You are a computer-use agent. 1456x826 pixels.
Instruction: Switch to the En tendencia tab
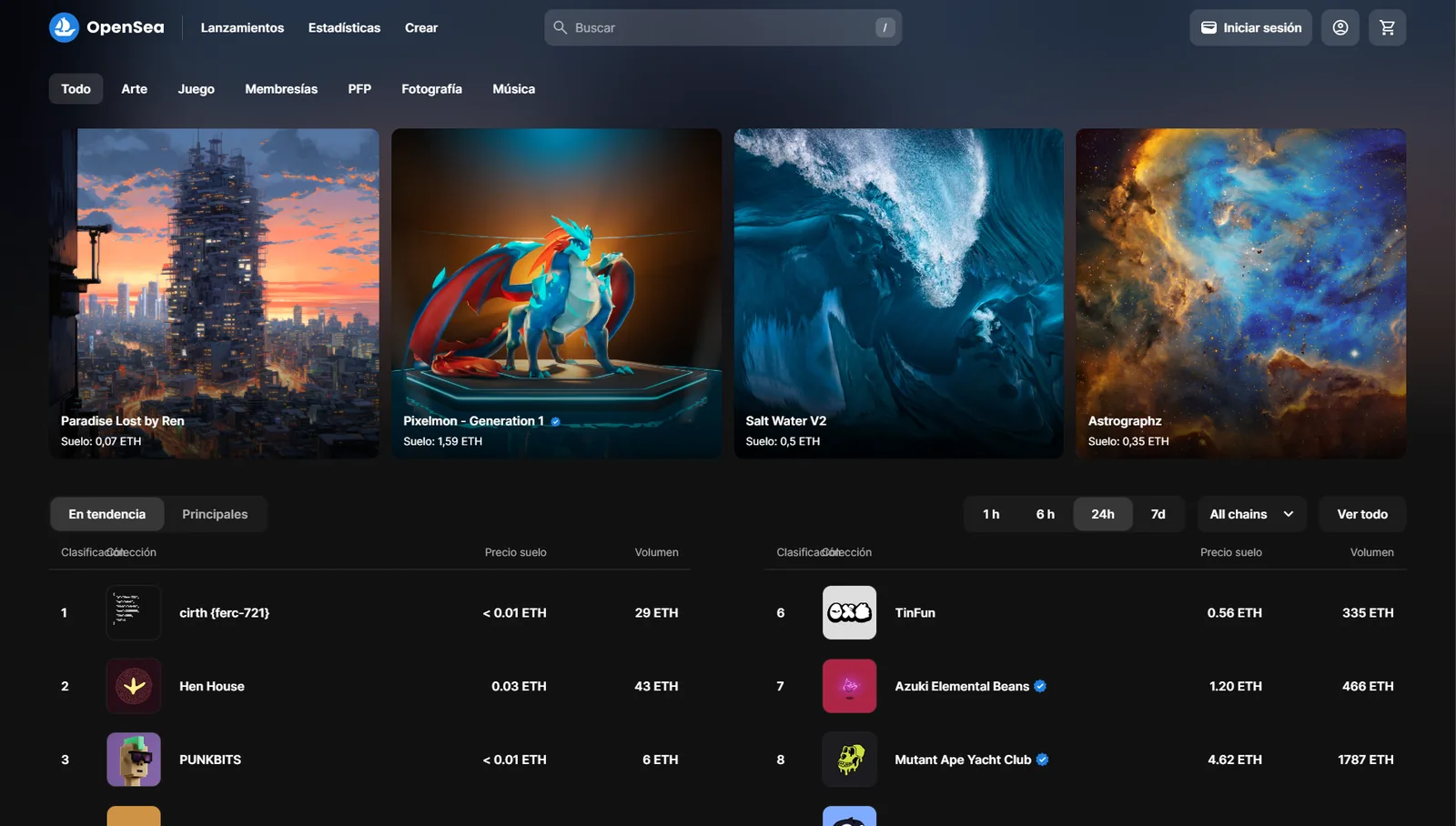click(x=107, y=514)
